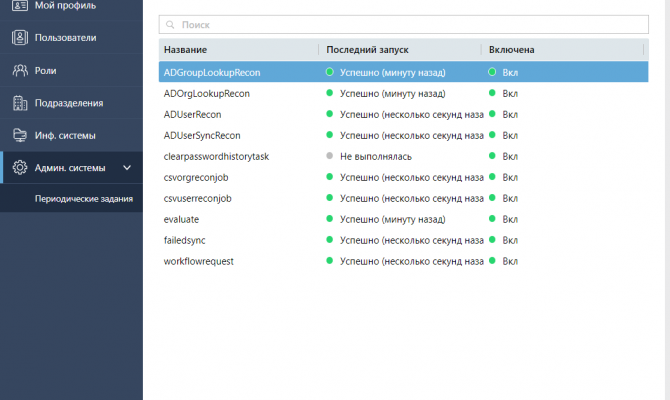Open Периодические задания submenu item

click(x=84, y=198)
